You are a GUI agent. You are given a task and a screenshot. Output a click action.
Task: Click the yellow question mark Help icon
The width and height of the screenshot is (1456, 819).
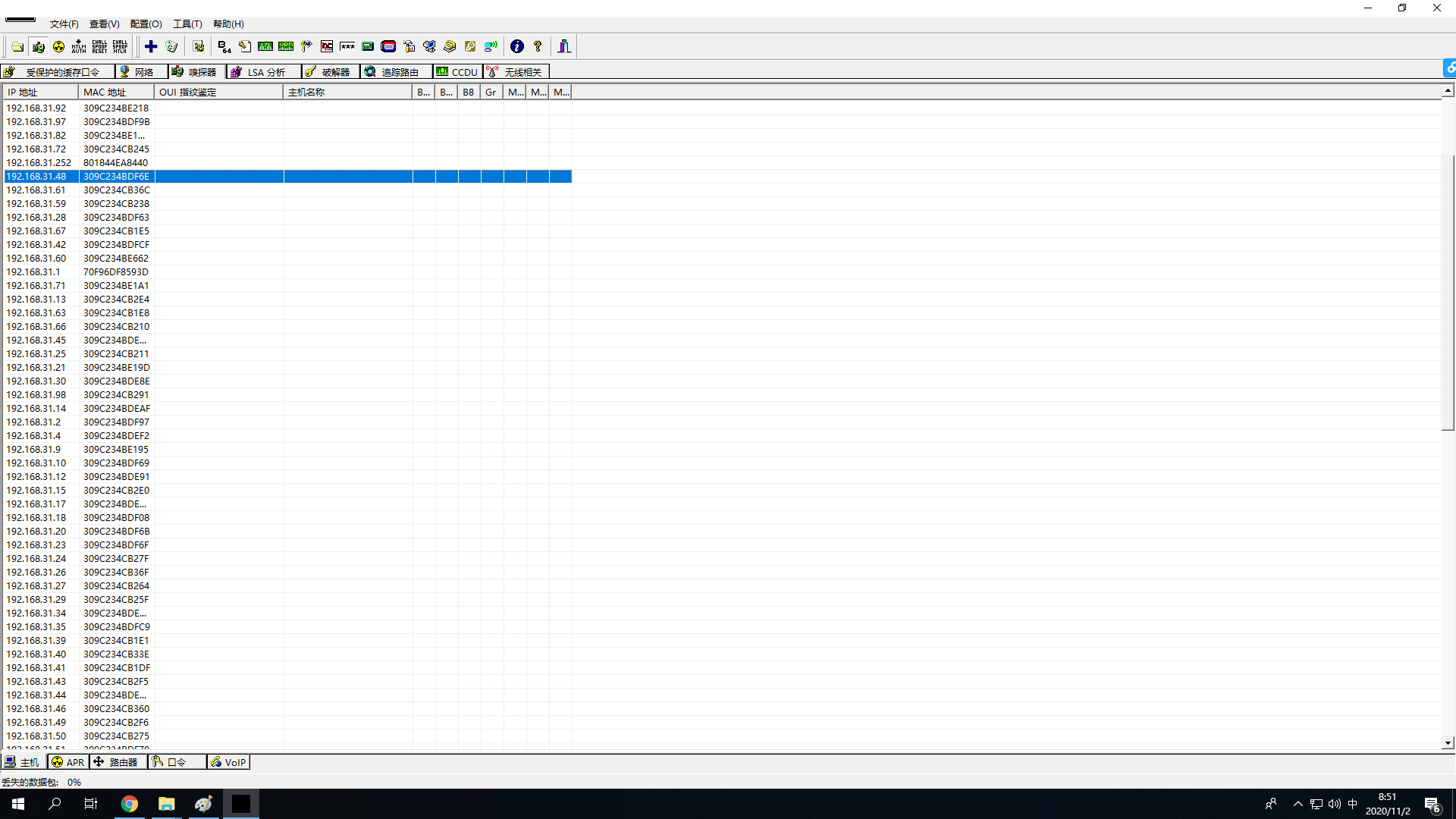(538, 47)
